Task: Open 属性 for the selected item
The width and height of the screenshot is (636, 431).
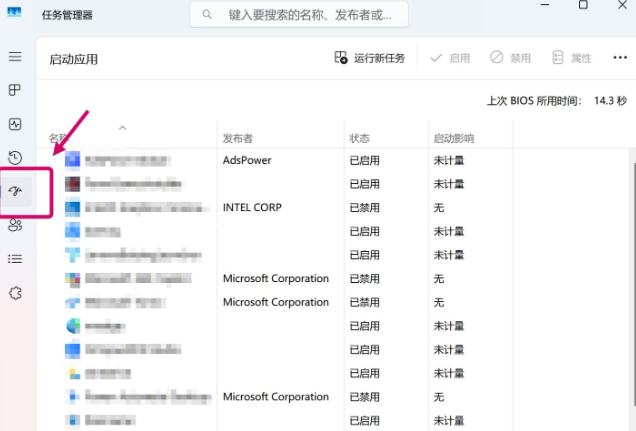Action: (572, 58)
